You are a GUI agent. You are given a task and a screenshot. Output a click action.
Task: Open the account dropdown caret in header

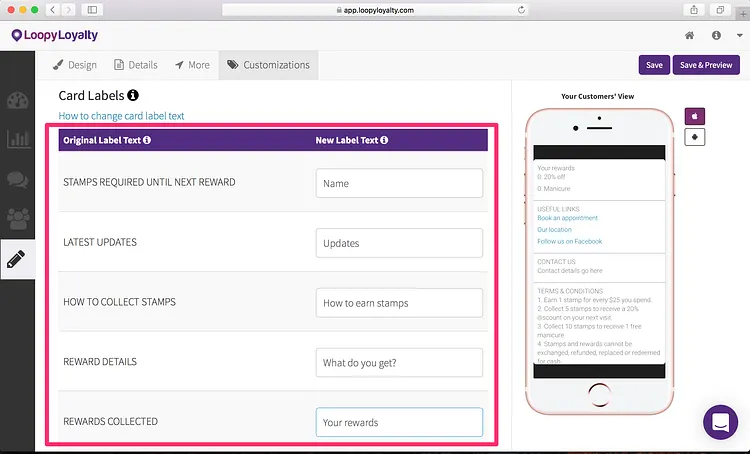(x=739, y=35)
